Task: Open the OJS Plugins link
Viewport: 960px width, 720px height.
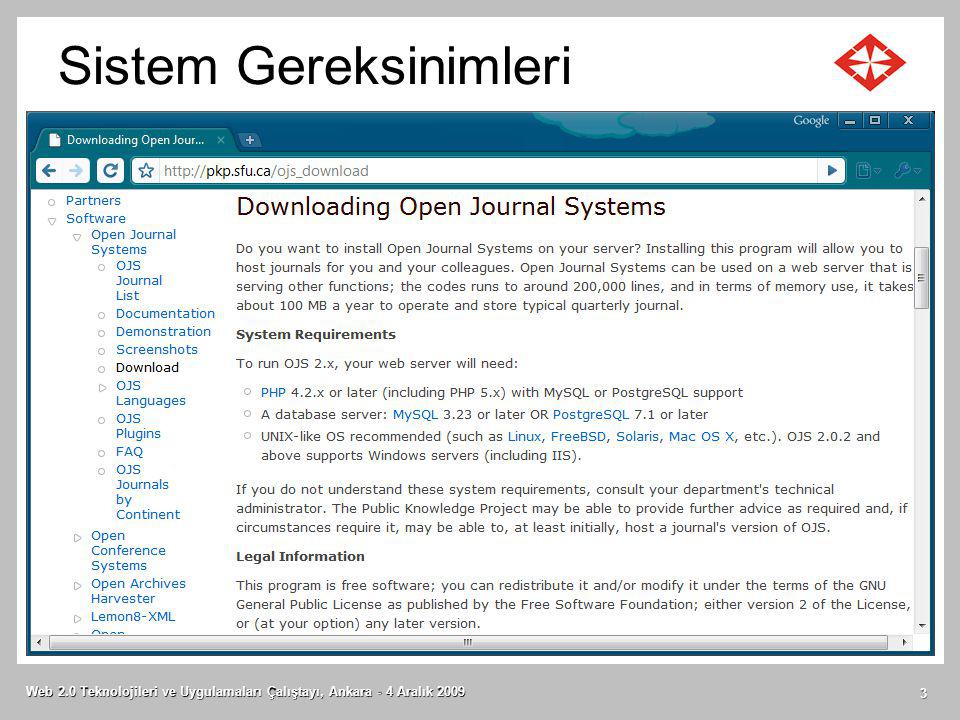Action: pos(138,426)
